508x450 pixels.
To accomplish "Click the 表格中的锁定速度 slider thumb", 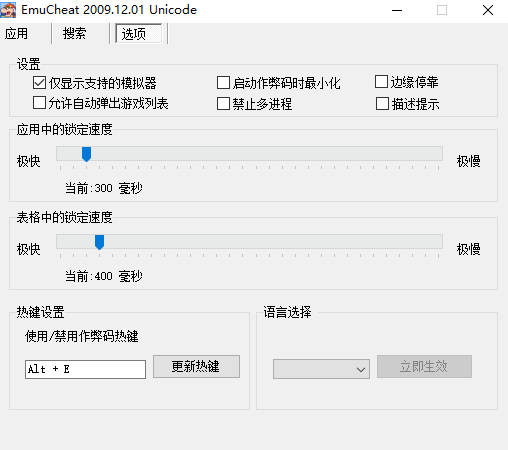I will [x=99, y=242].
